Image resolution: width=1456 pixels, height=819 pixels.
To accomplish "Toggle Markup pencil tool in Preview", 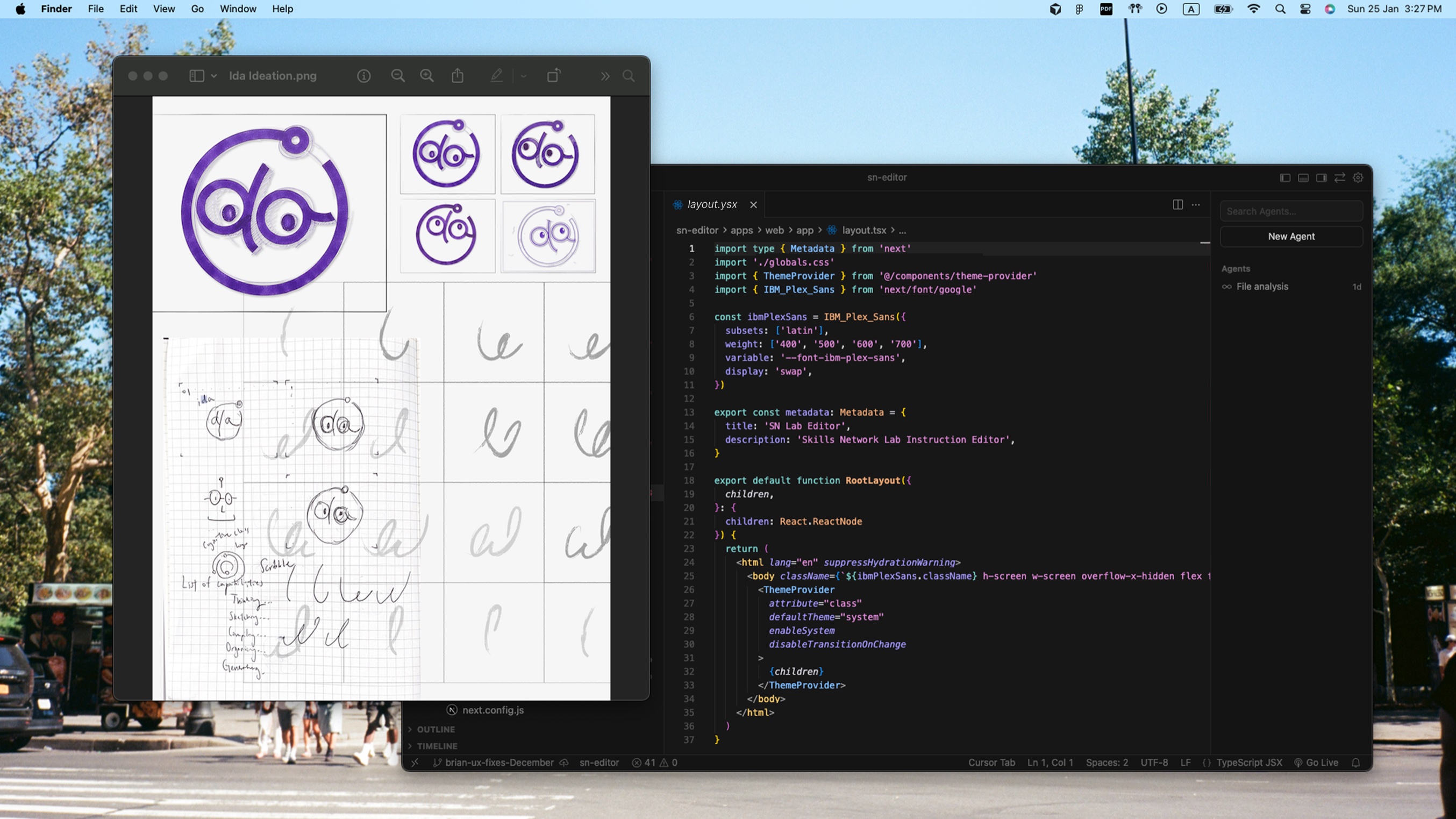I will (x=496, y=76).
